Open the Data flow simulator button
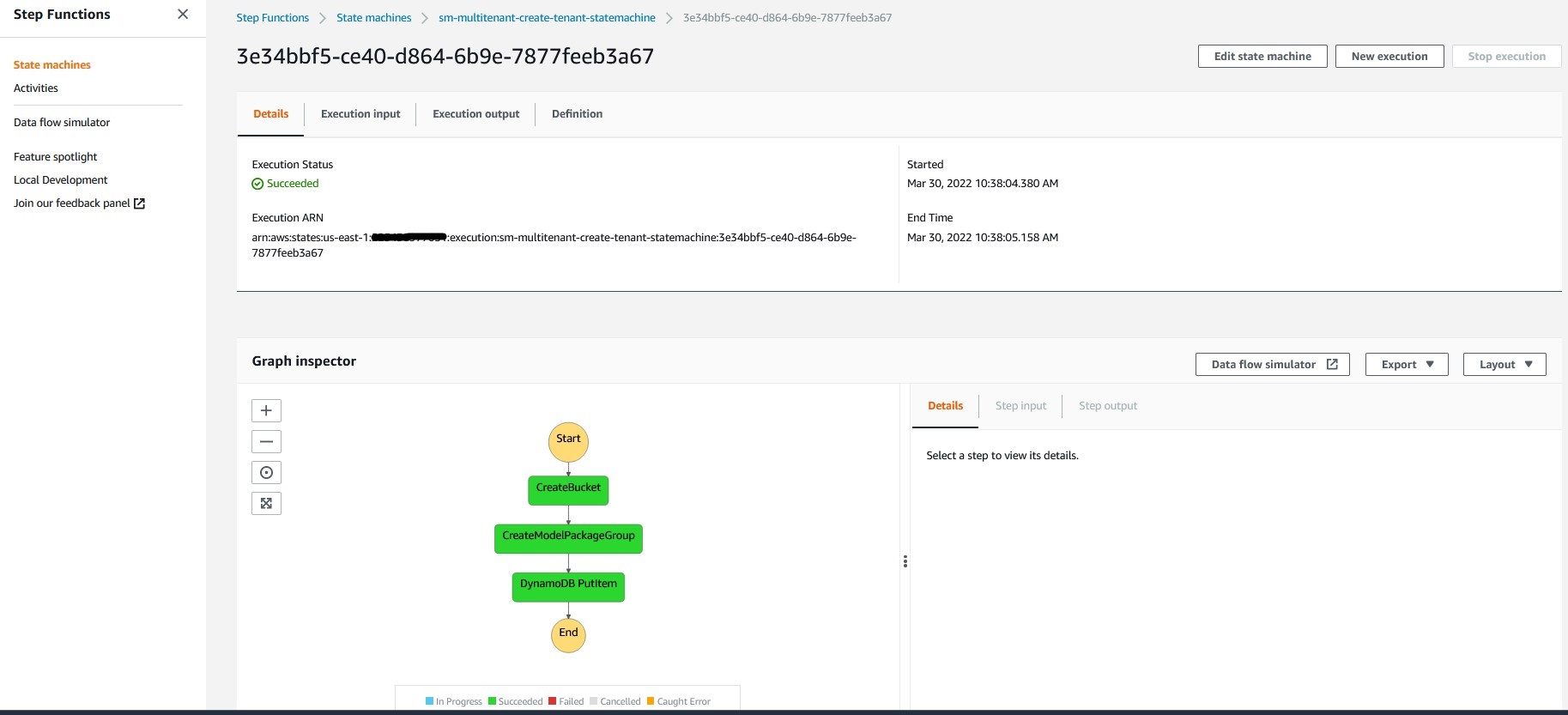 pyautogui.click(x=1273, y=365)
